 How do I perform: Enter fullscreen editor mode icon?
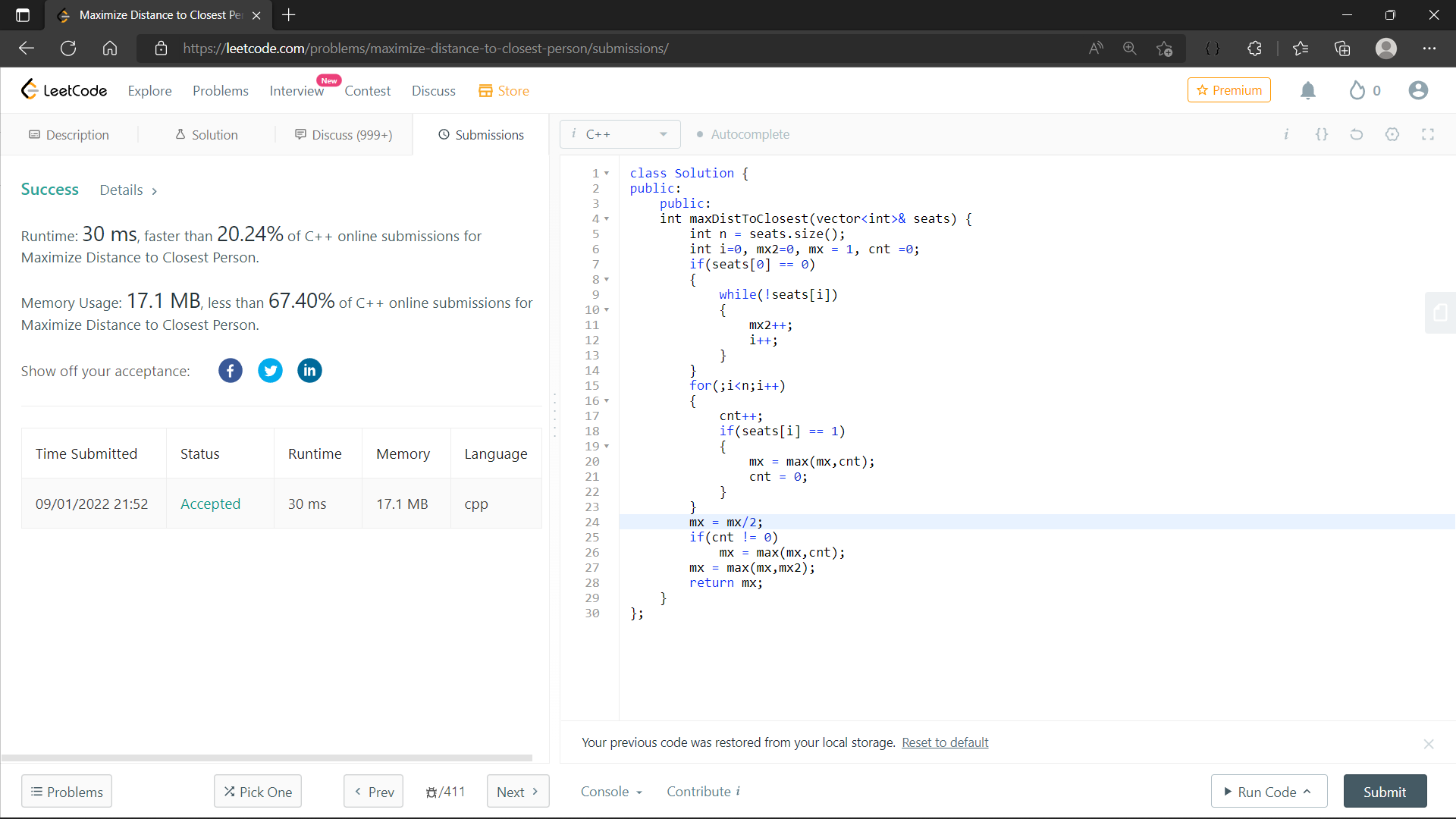(x=1428, y=134)
